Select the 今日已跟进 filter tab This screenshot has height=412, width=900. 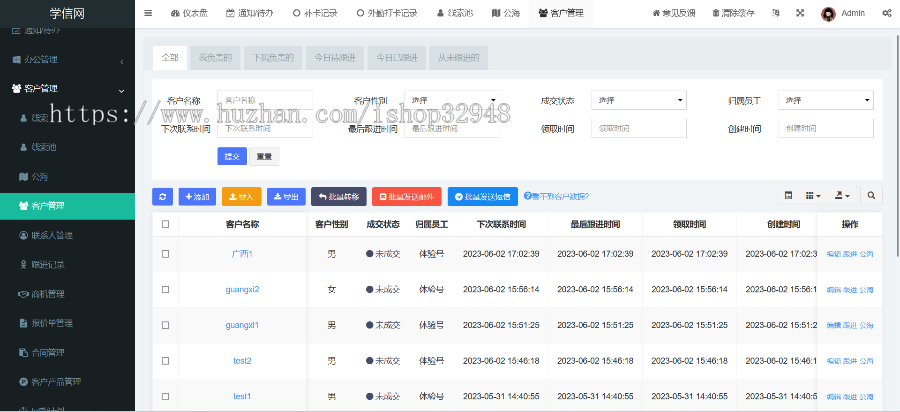(397, 58)
